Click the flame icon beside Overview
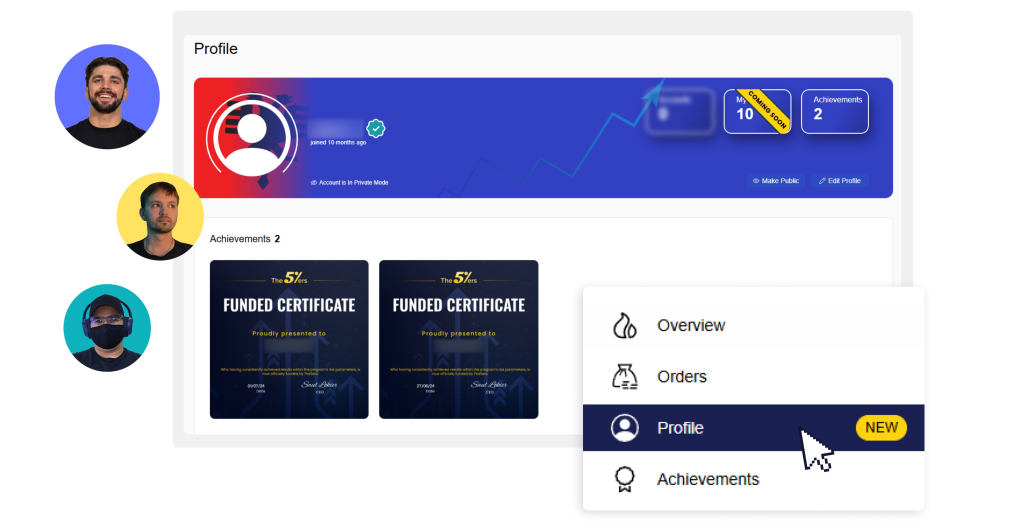 click(625, 326)
